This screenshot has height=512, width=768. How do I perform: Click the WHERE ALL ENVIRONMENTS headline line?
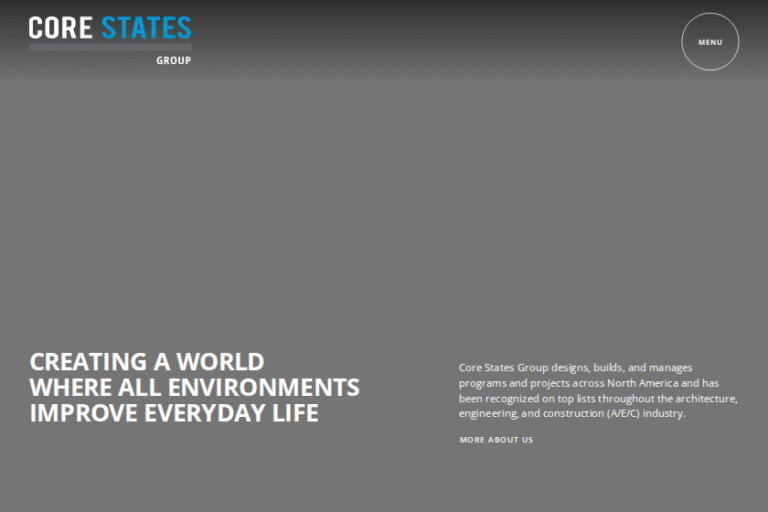click(194, 388)
